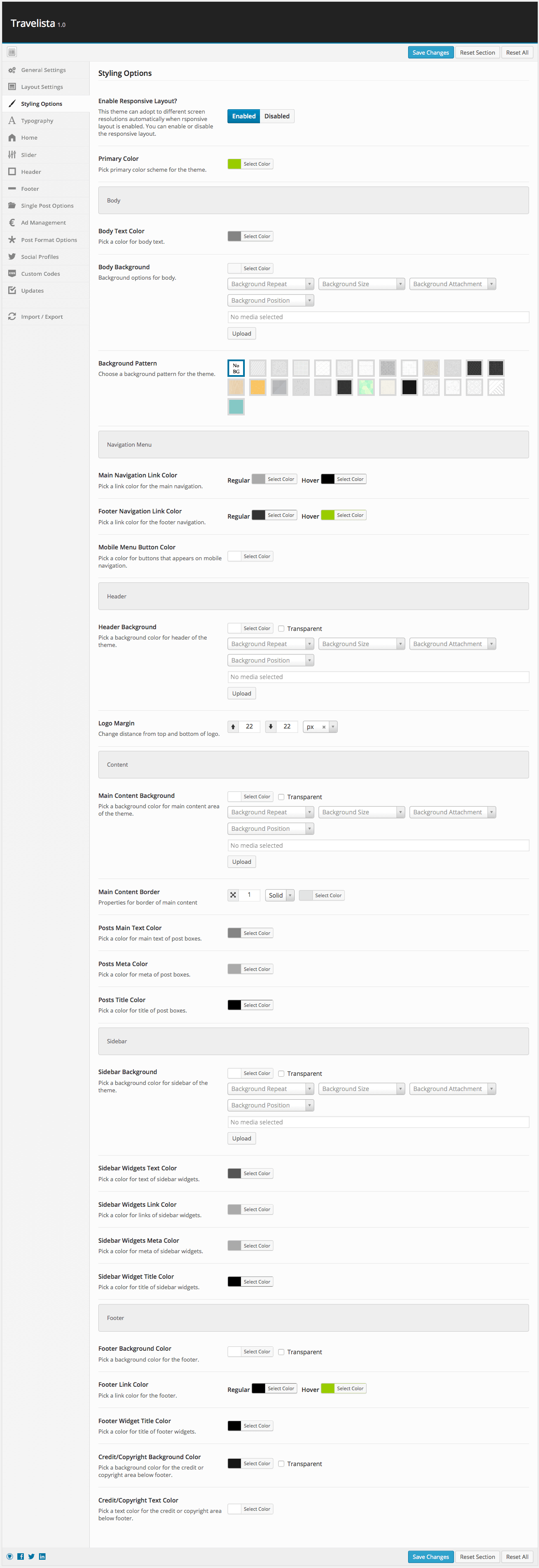The height and width of the screenshot is (1568, 539).
Task: Click top Reset All button
Action: [517, 52]
